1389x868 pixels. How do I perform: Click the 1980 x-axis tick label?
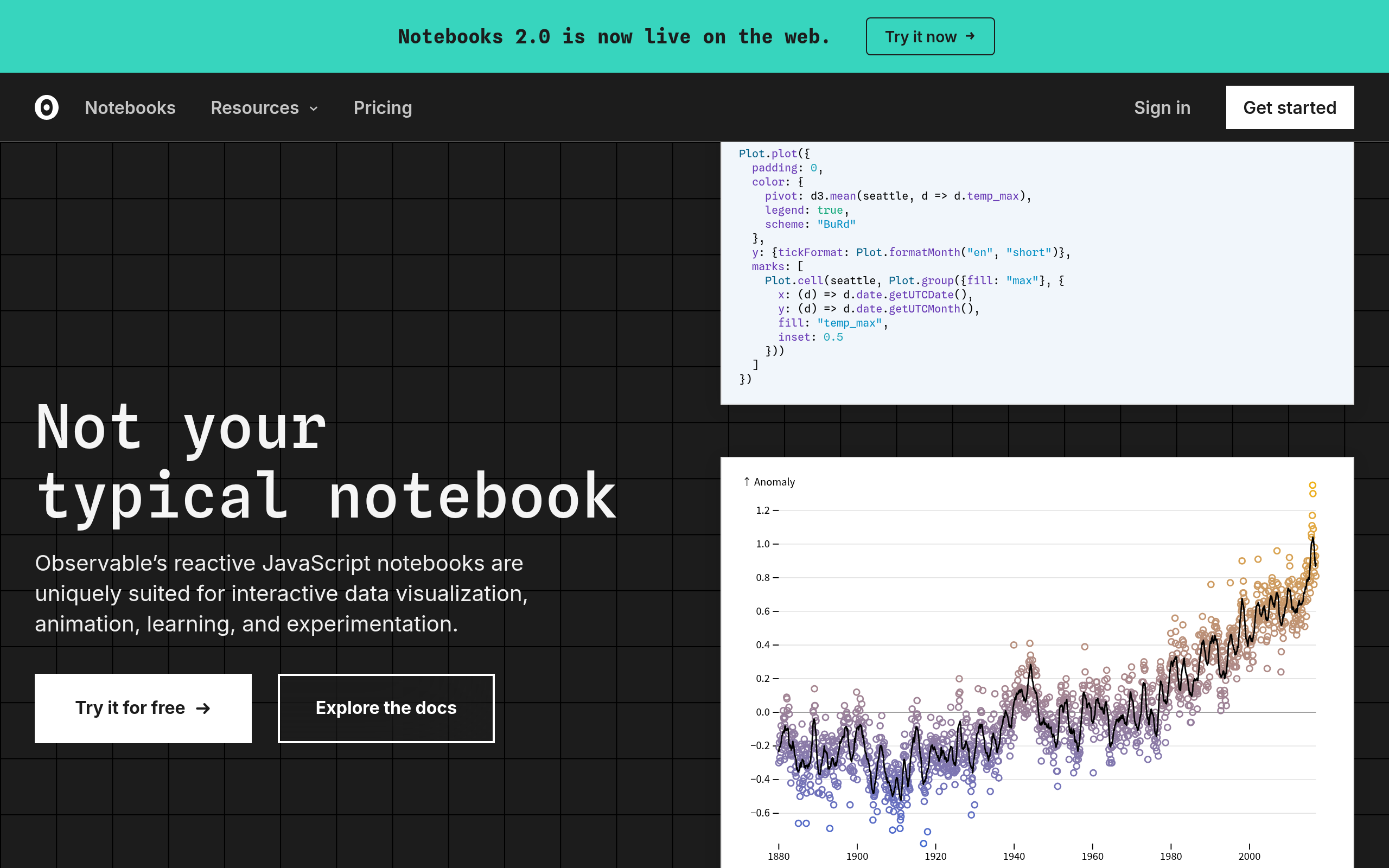coord(1170,856)
